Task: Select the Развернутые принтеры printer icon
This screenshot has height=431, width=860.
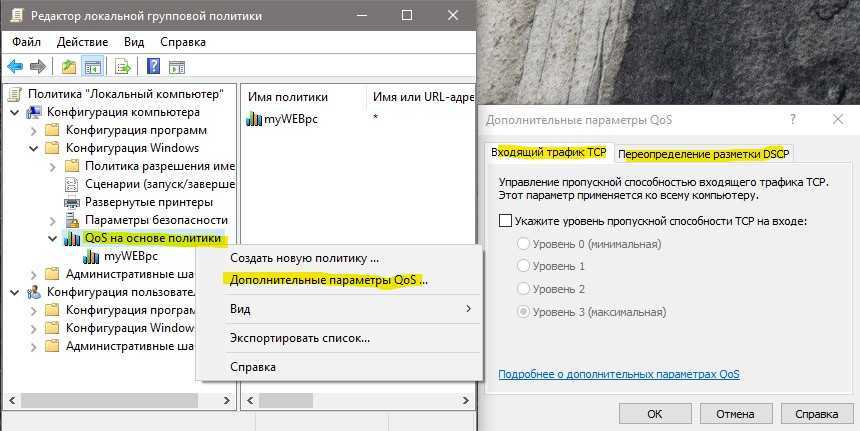Action: point(72,202)
